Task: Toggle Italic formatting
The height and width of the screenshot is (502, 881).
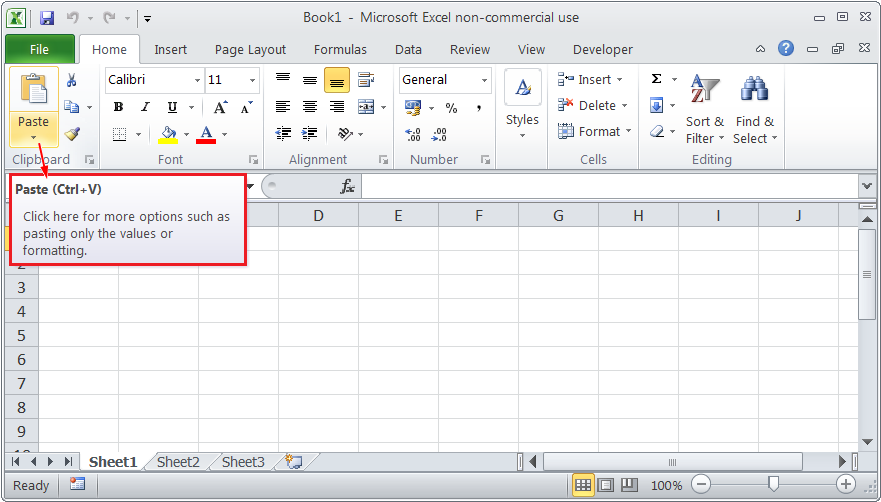Action: click(146, 107)
